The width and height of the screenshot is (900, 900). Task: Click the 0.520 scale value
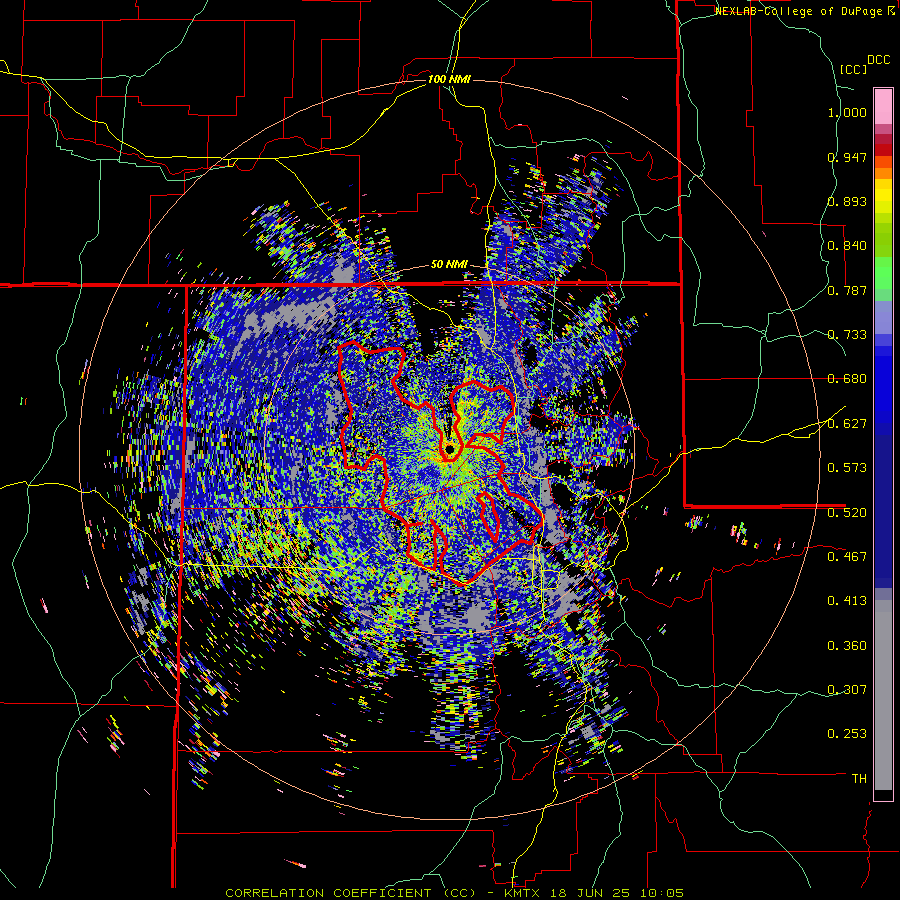[847, 512]
